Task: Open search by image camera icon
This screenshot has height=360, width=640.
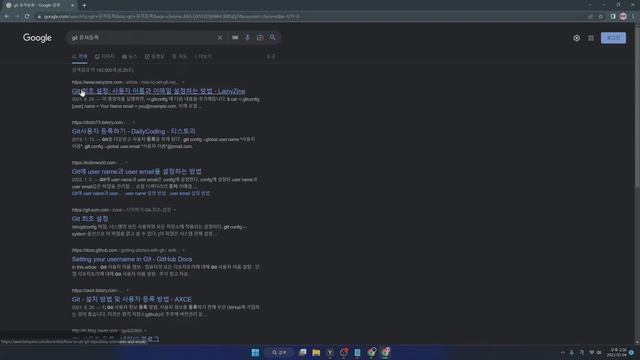Action: 260,38
